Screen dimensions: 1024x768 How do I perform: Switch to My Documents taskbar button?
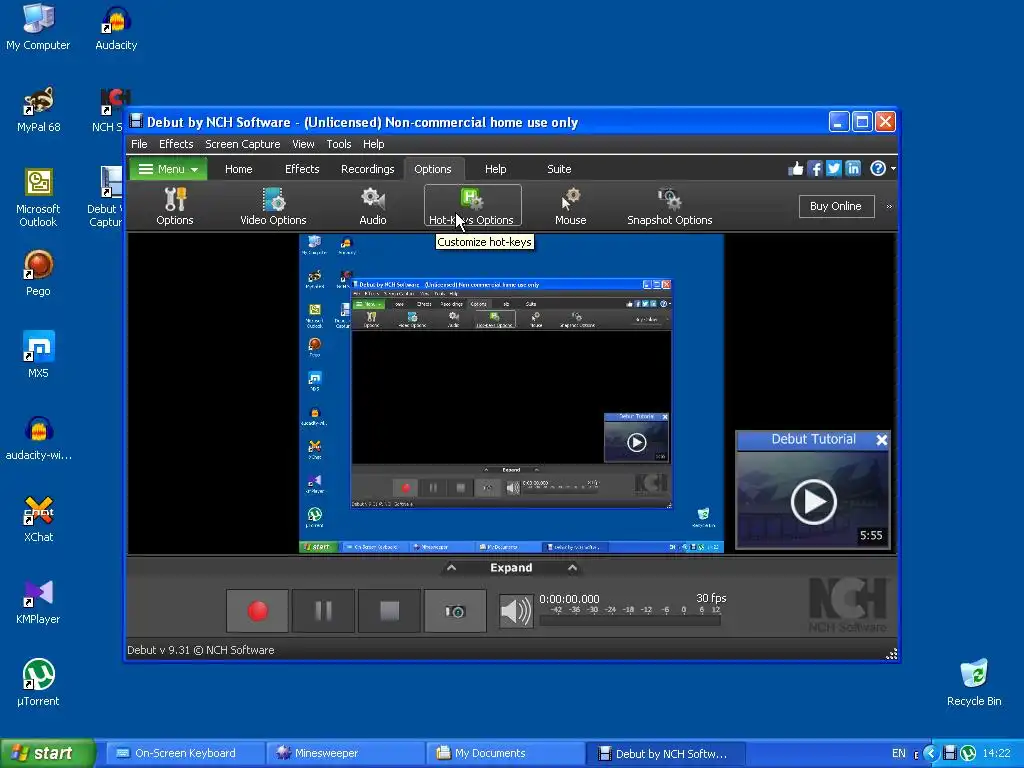click(504, 754)
